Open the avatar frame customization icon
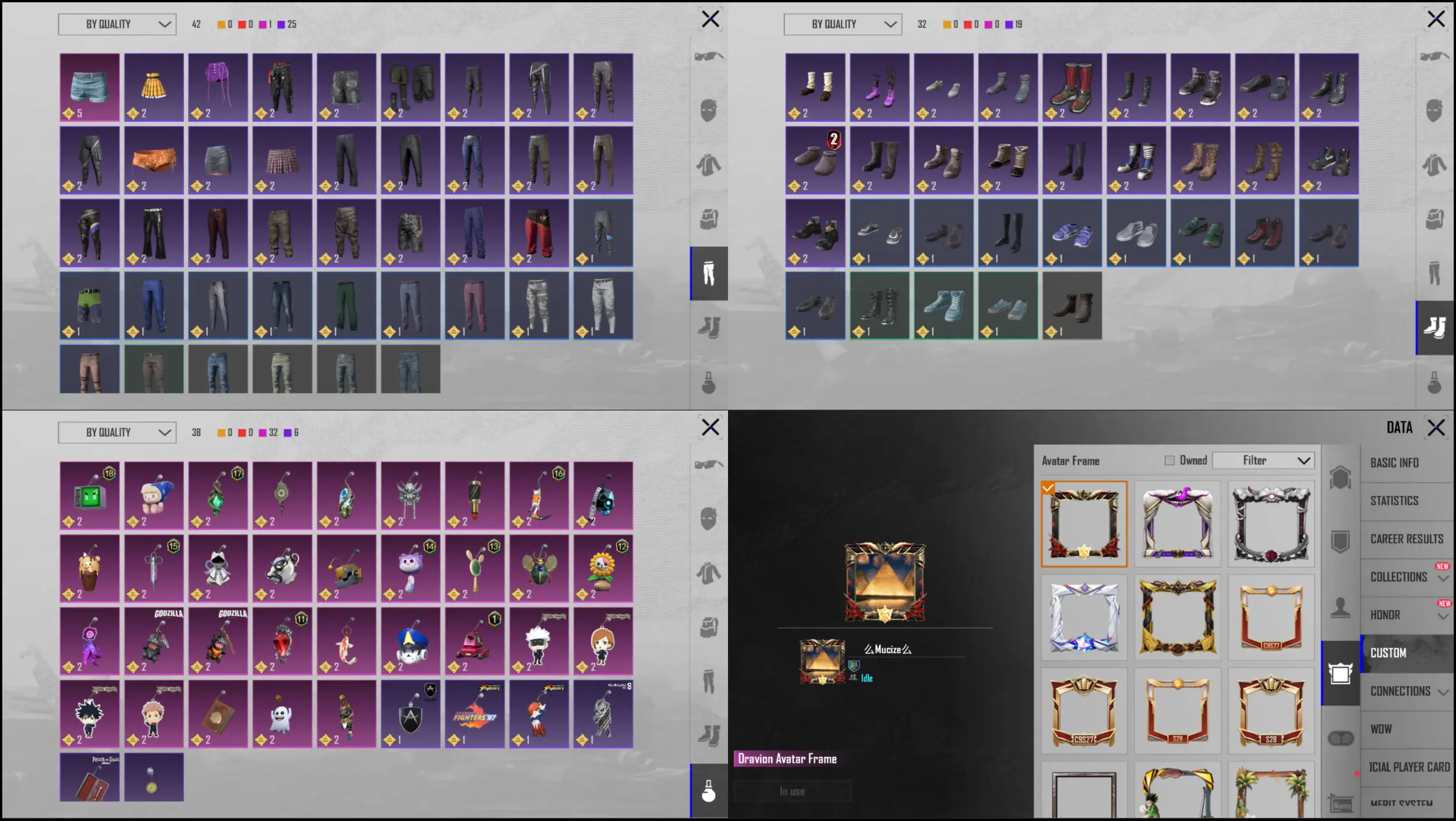This screenshot has width=1456, height=821. (x=1340, y=673)
